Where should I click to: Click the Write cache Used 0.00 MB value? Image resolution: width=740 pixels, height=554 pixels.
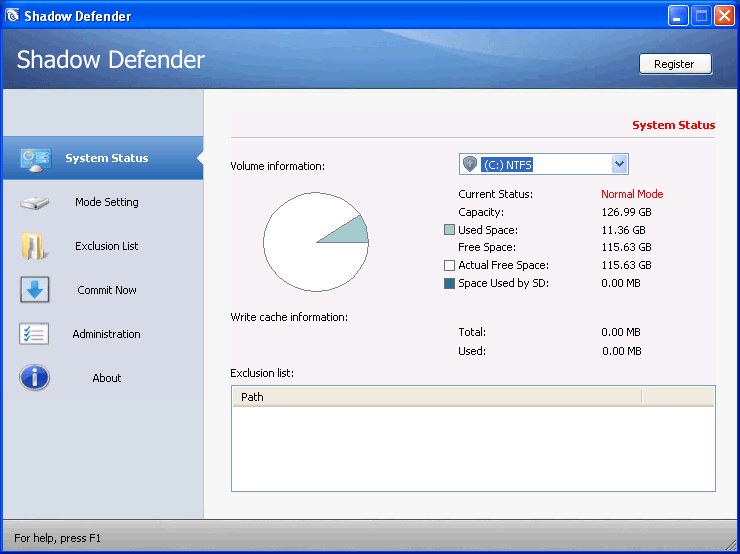[622, 351]
